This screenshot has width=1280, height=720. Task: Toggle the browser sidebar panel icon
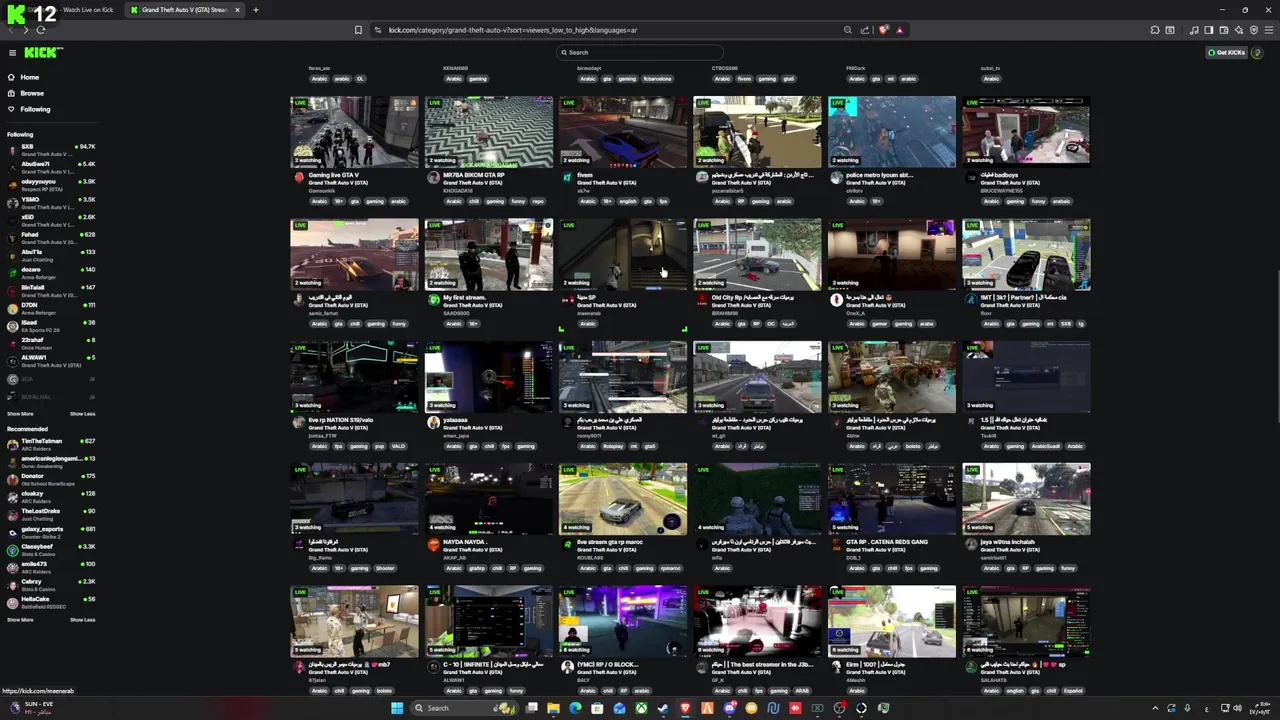1208,30
